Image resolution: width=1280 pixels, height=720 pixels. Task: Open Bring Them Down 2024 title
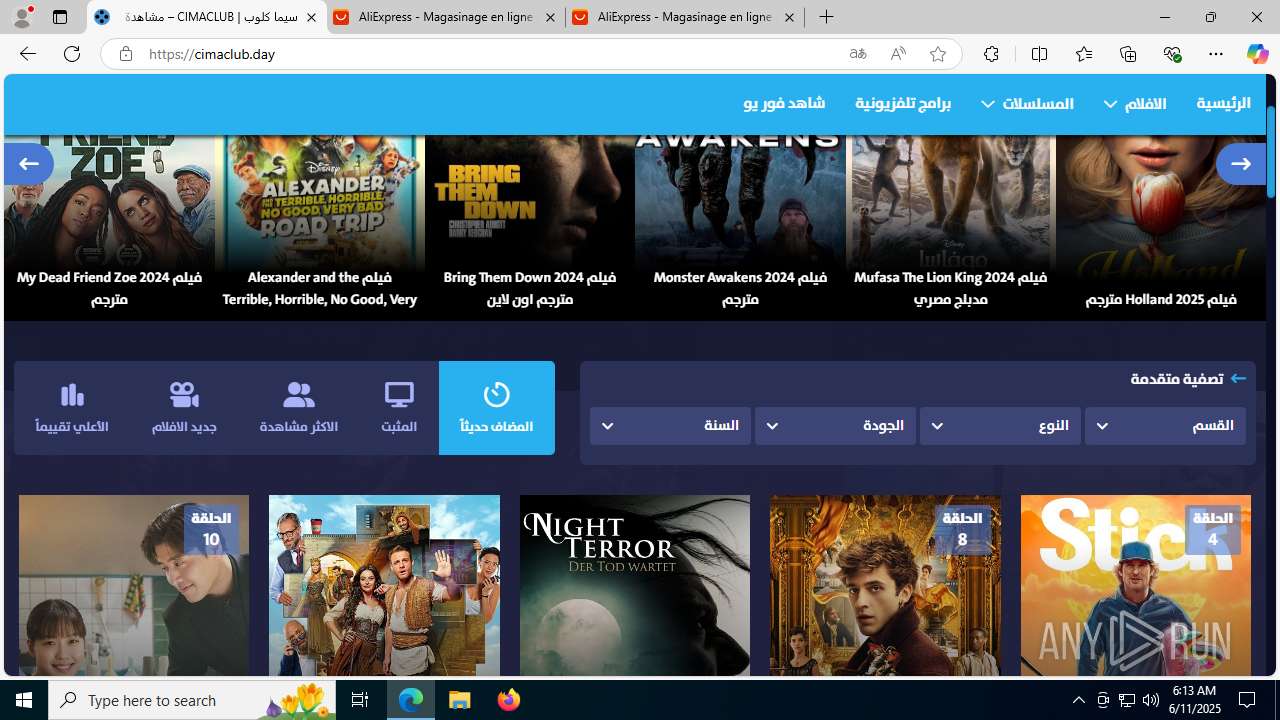coord(530,288)
